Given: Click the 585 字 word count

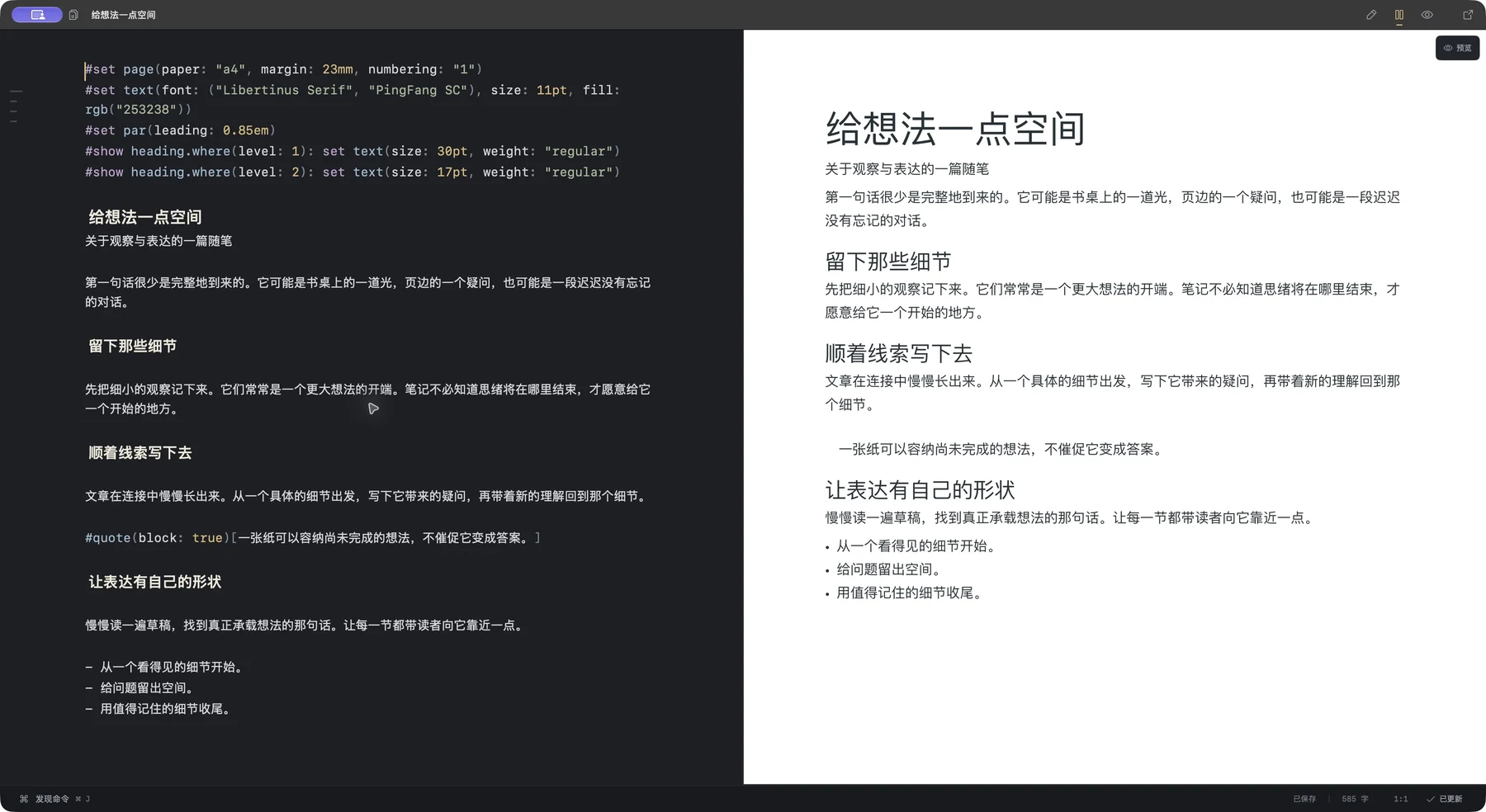Looking at the screenshot, I should coord(1355,799).
